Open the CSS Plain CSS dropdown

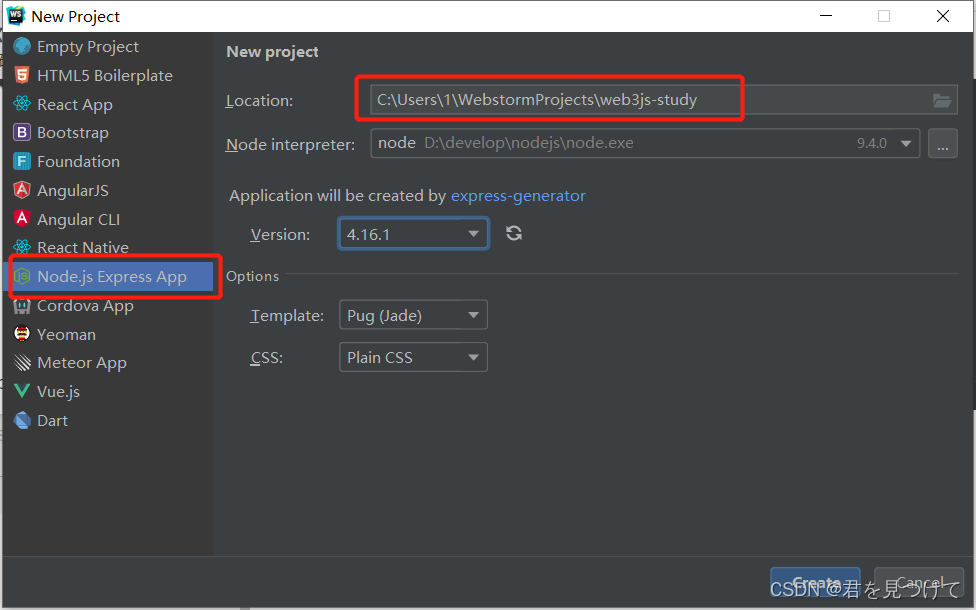pos(413,357)
